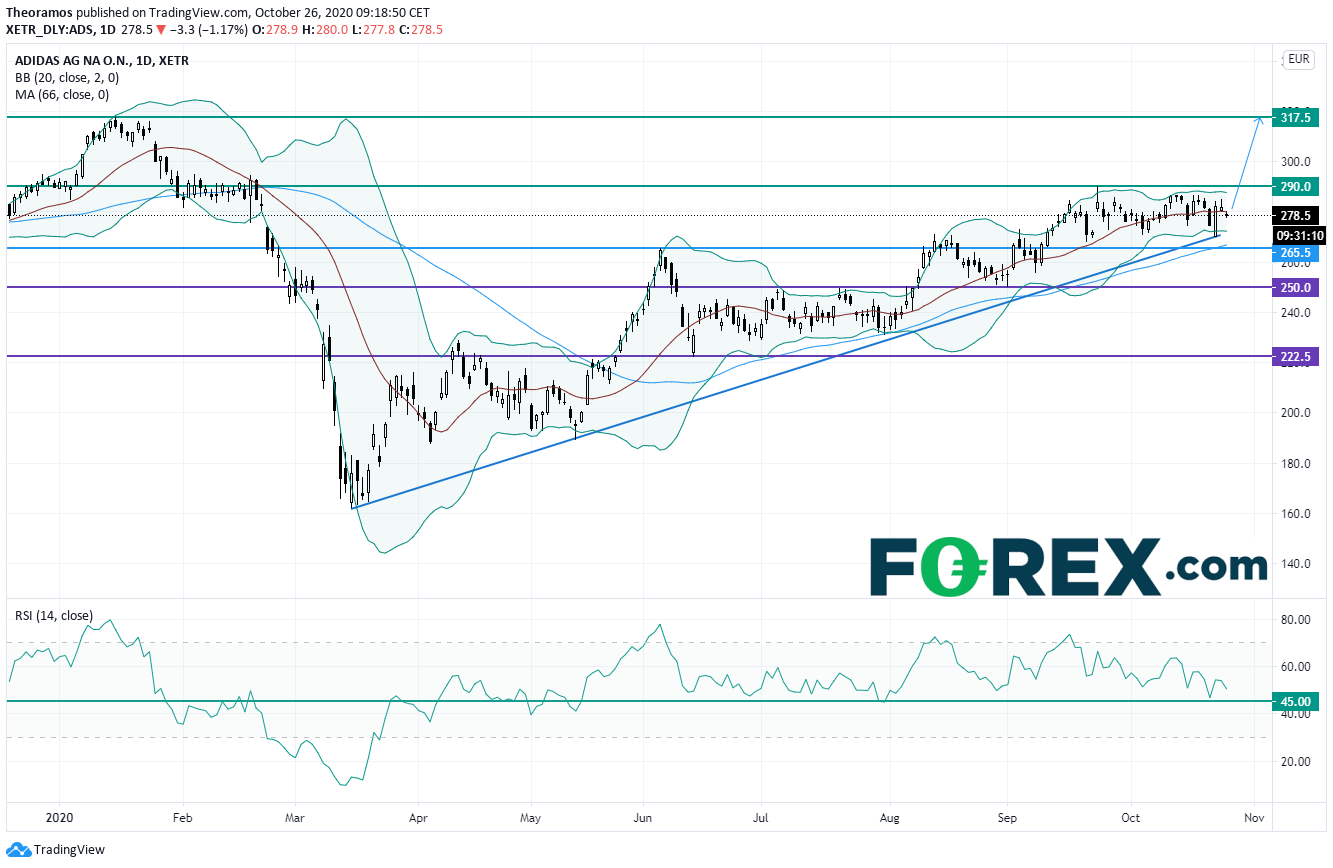Select the purple 250.0 level label

(1294, 287)
